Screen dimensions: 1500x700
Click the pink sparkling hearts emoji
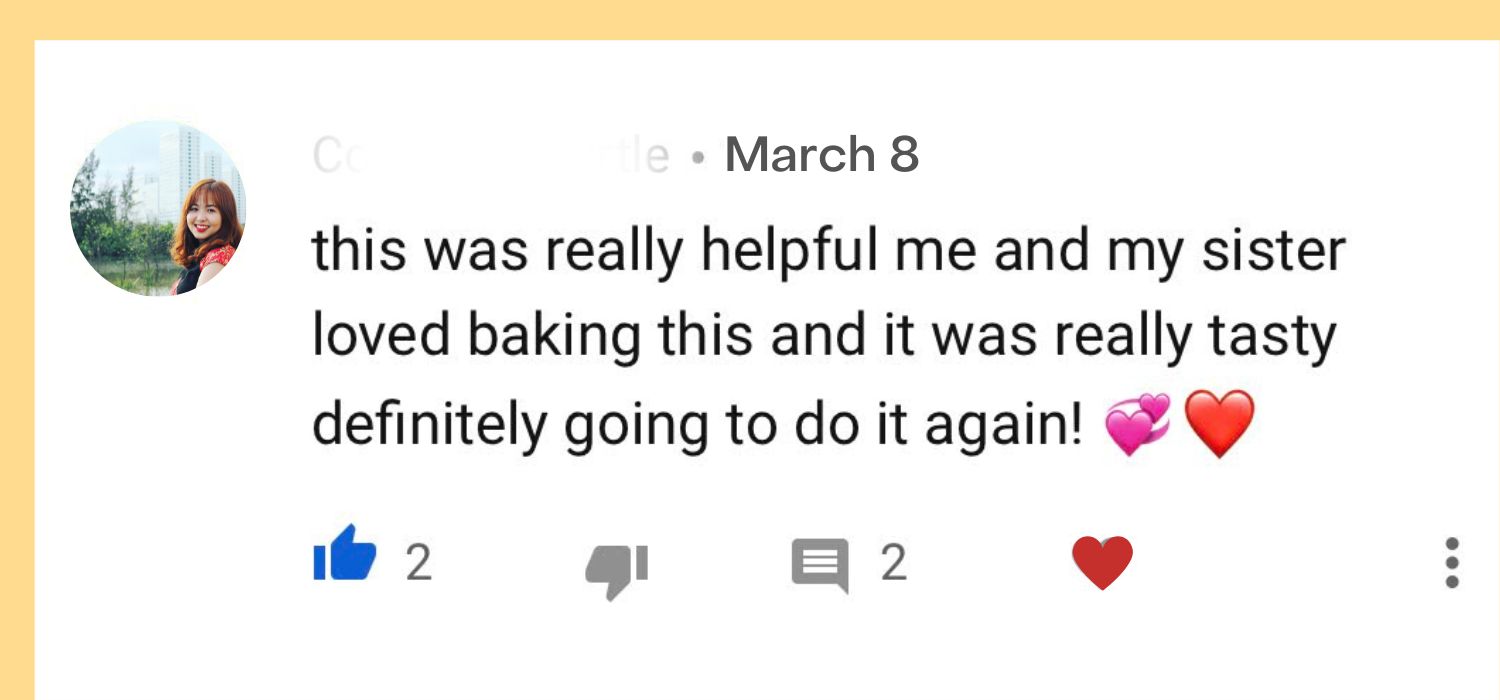pos(1137,424)
